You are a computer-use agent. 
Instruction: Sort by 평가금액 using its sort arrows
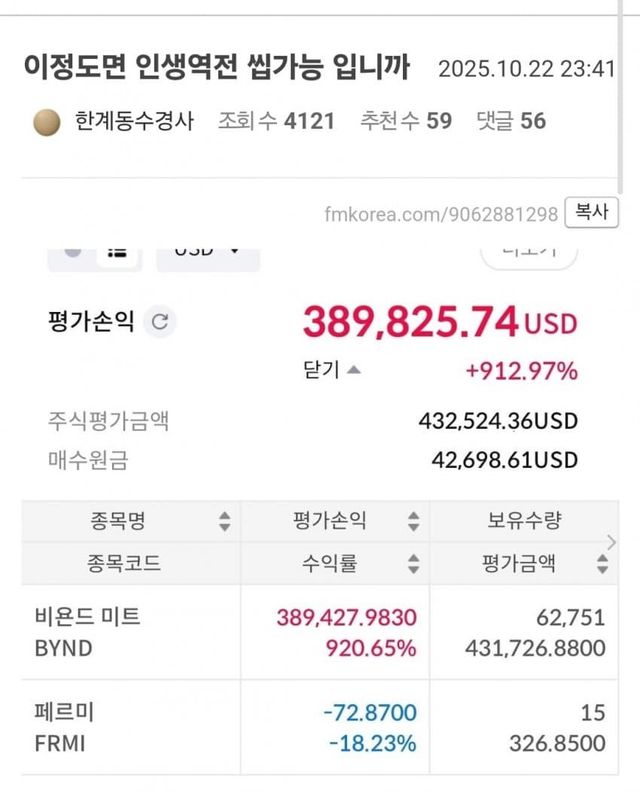tap(601, 564)
